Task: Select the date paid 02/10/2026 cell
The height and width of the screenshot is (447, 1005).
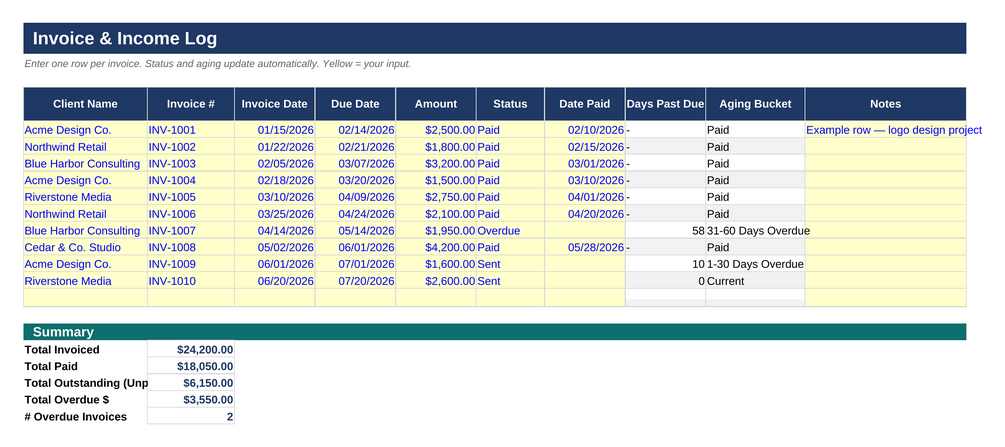Action: [585, 130]
